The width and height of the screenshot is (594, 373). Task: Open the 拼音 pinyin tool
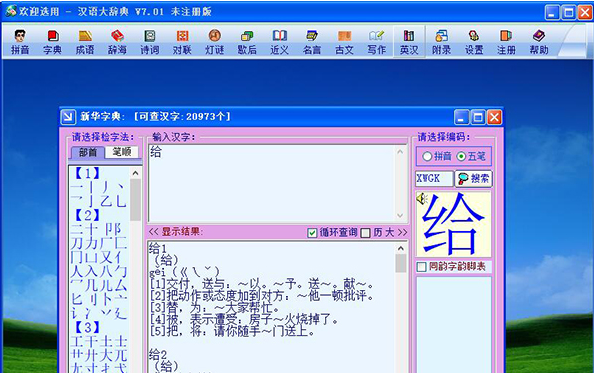pyautogui.click(x=20, y=42)
